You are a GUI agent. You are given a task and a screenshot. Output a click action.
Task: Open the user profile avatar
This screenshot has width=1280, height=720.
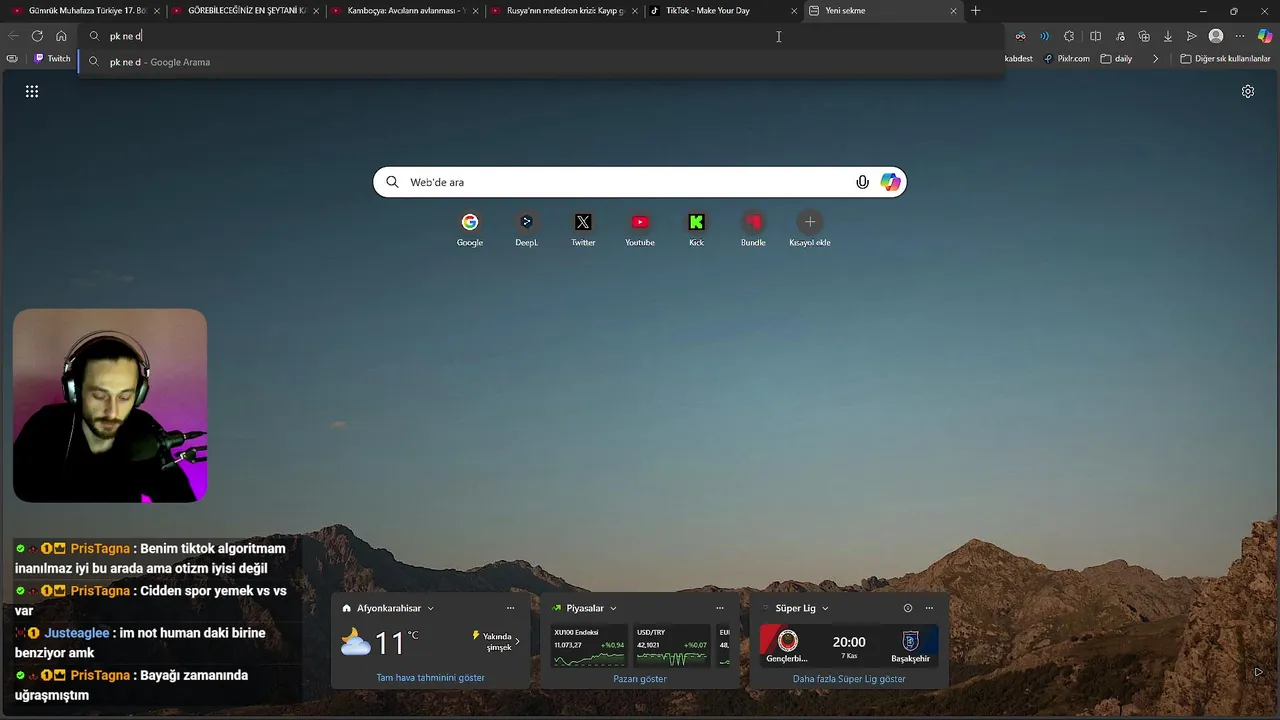[x=1216, y=36]
